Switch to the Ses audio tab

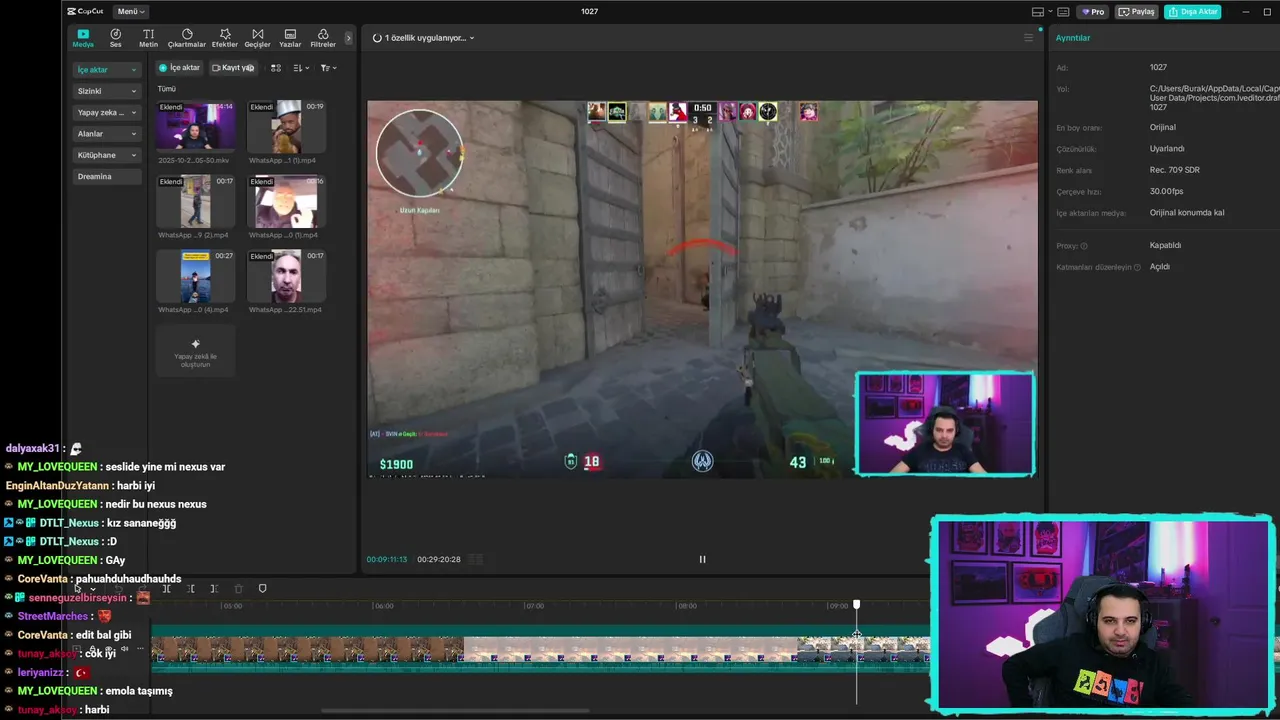pyautogui.click(x=116, y=38)
